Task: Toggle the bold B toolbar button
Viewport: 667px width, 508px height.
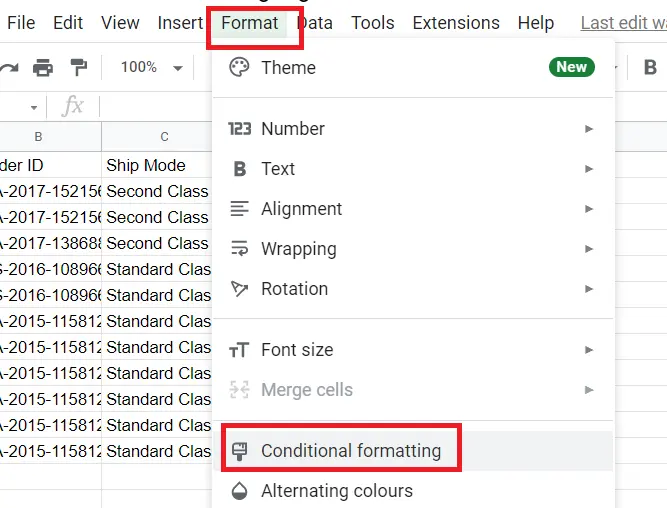Action: click(x=650, y=67)
